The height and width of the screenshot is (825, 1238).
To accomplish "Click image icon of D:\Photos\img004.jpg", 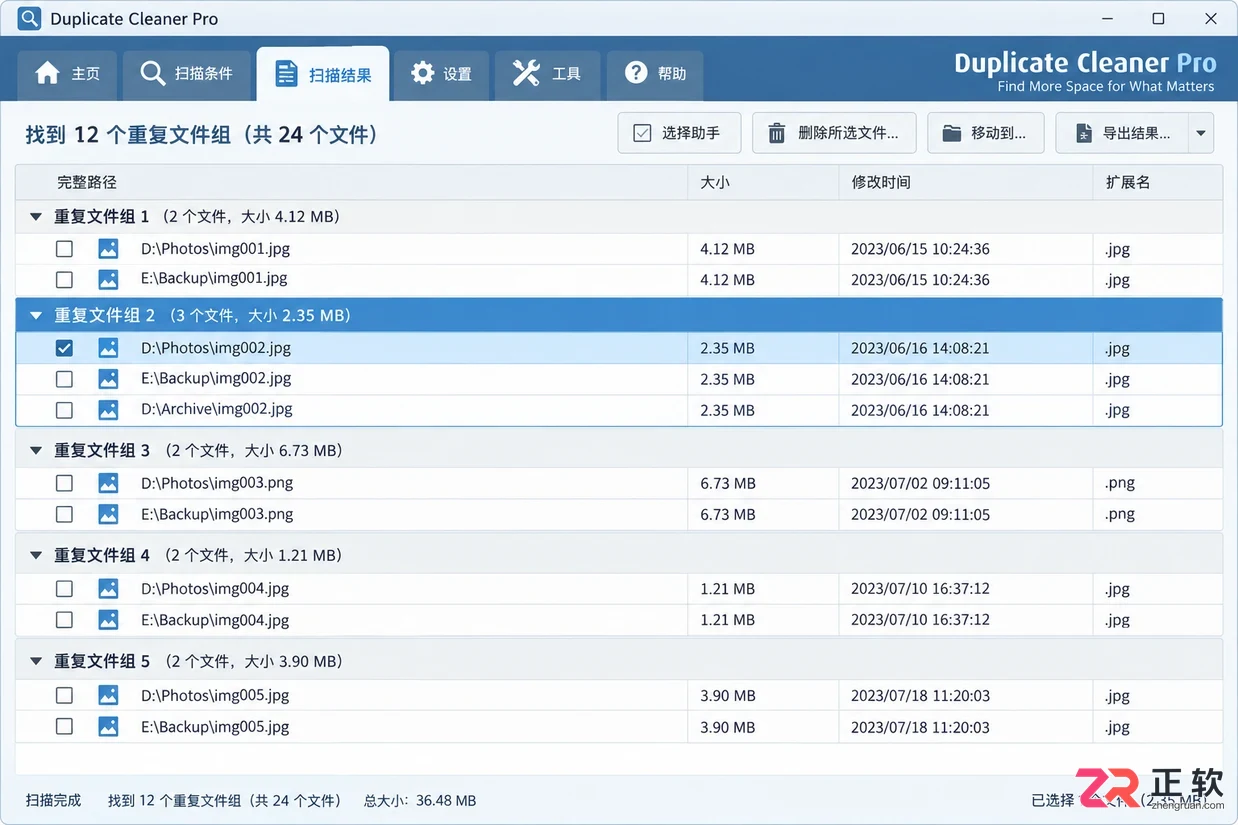I will (x=108, y=589).
